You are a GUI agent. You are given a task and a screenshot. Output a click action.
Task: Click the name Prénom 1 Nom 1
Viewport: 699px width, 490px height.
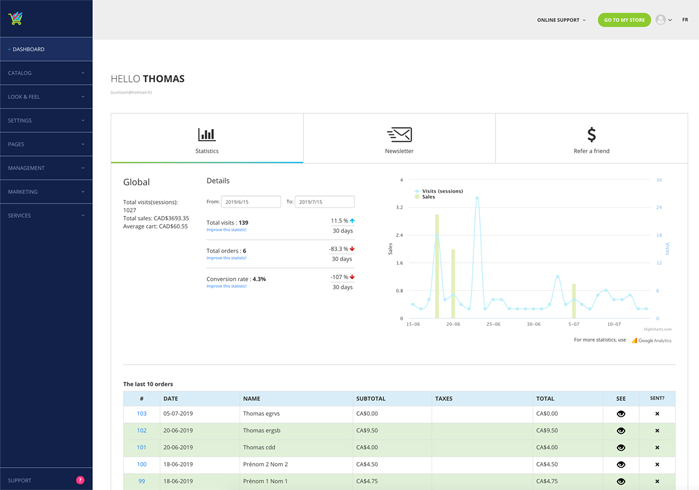point(265,482)
